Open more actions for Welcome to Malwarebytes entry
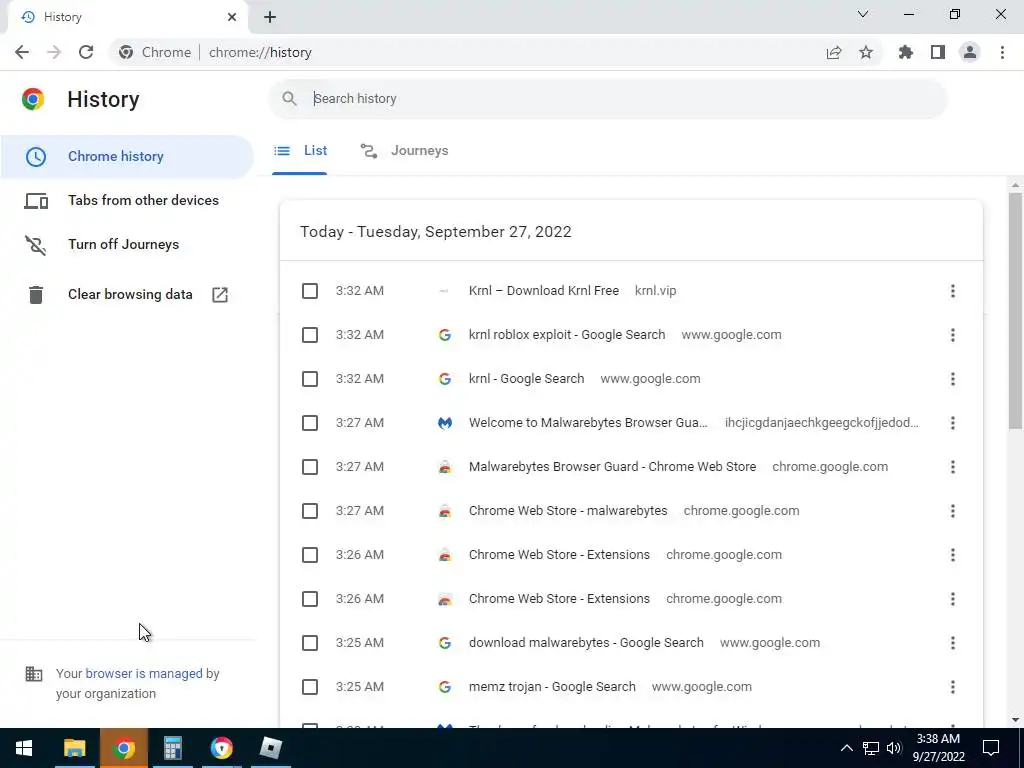The width and height of the screenshot is (1024, 768). pos(953,423)
